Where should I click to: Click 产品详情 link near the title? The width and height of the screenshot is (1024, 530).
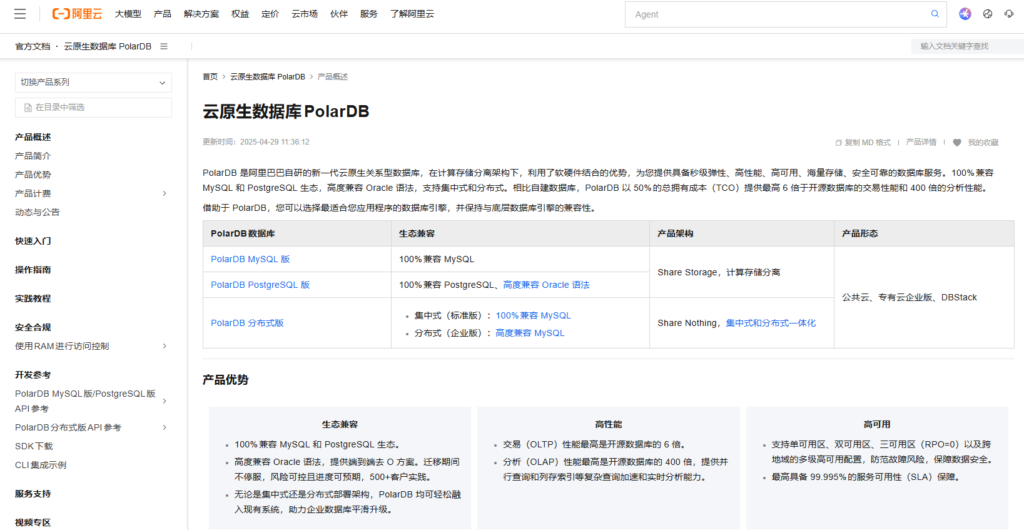921,142
